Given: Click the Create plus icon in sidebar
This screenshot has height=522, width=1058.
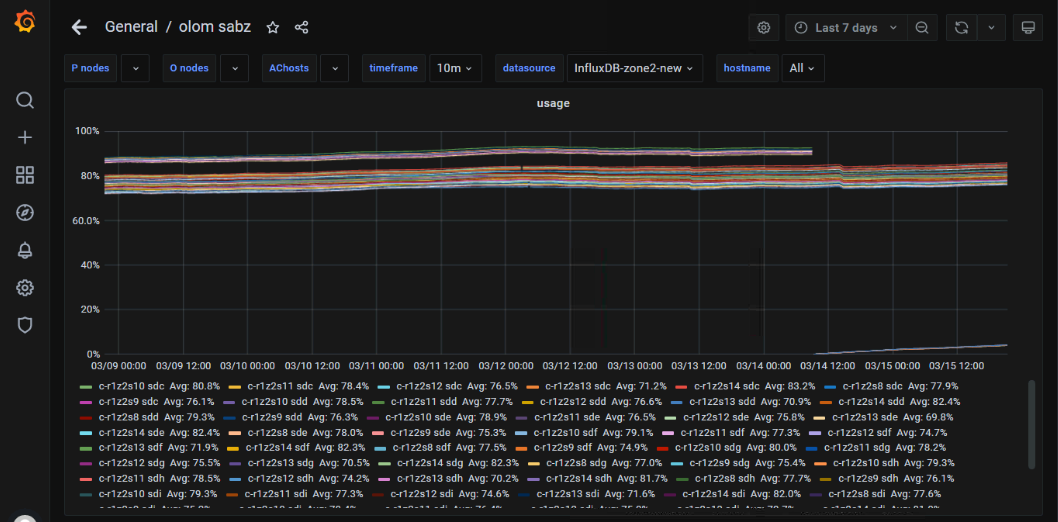Looking at the screenshot, I should tap(25, 138).
